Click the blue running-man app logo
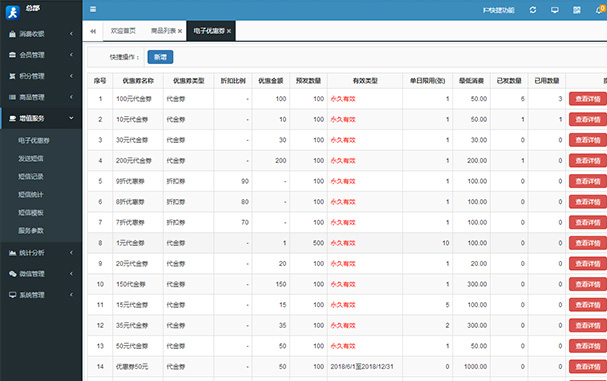This screenshot has height=381, width=607. [12, 12]
